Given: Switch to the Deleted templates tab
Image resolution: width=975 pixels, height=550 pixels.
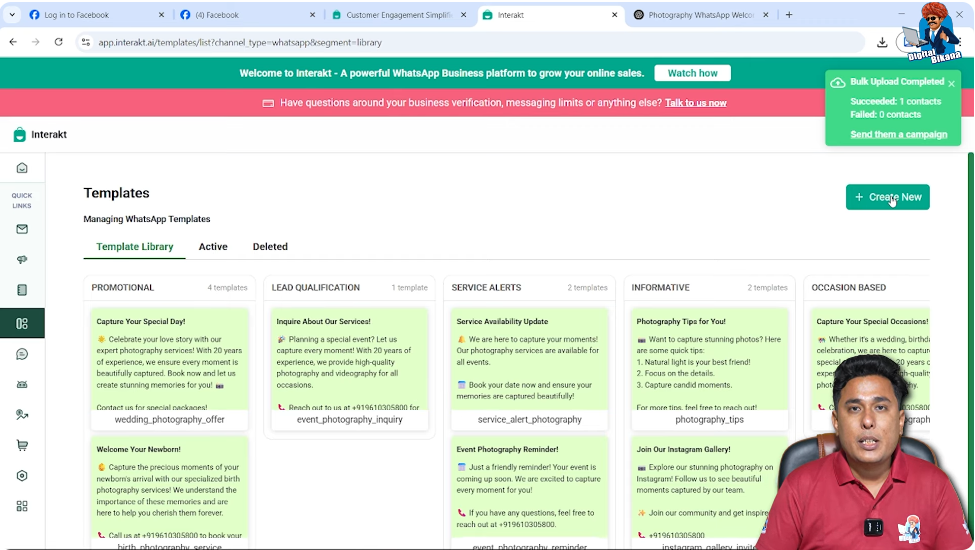Looking at the screenshot, I should tap(270, 247).
